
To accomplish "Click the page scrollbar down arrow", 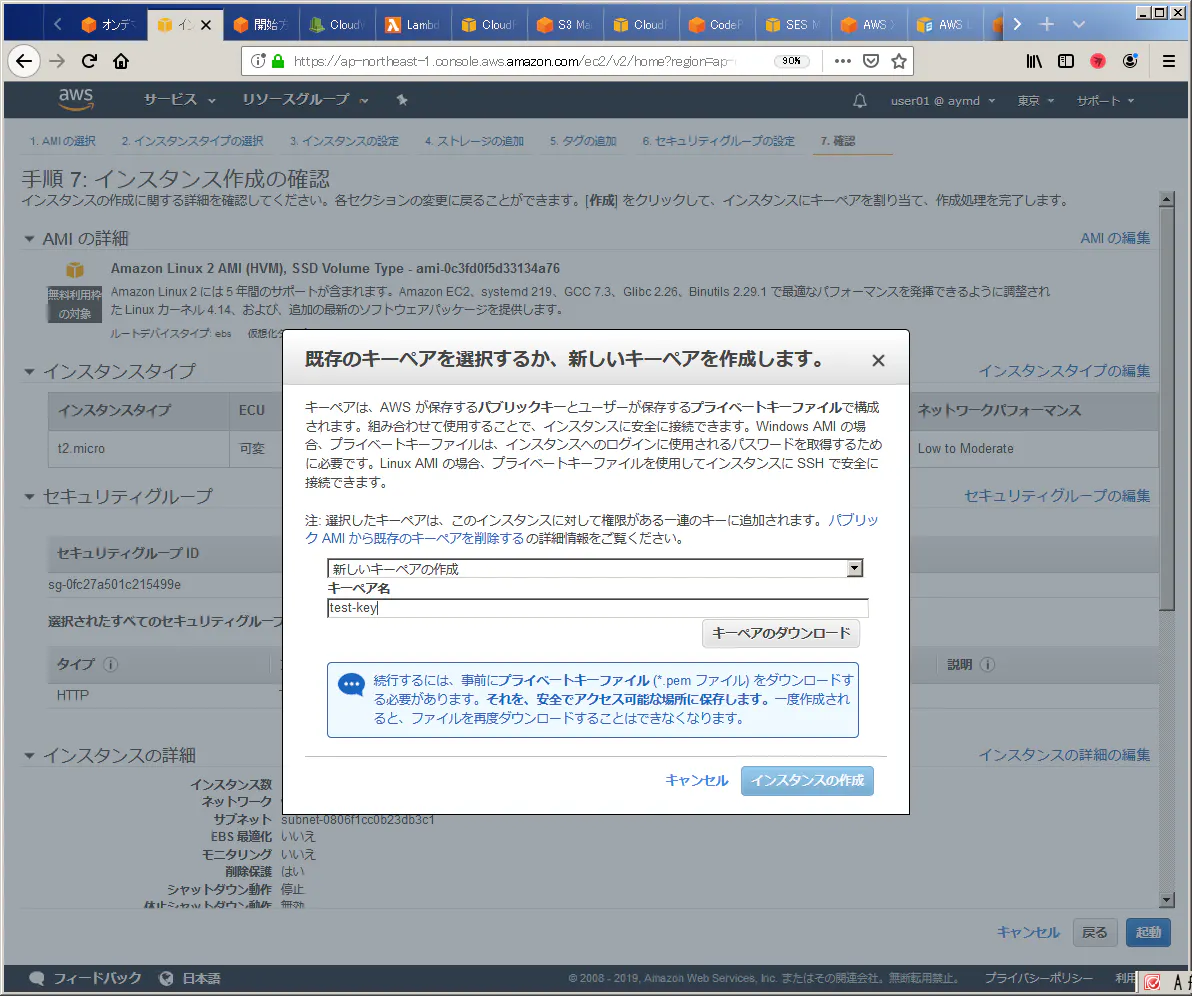I will (1167, 899).
